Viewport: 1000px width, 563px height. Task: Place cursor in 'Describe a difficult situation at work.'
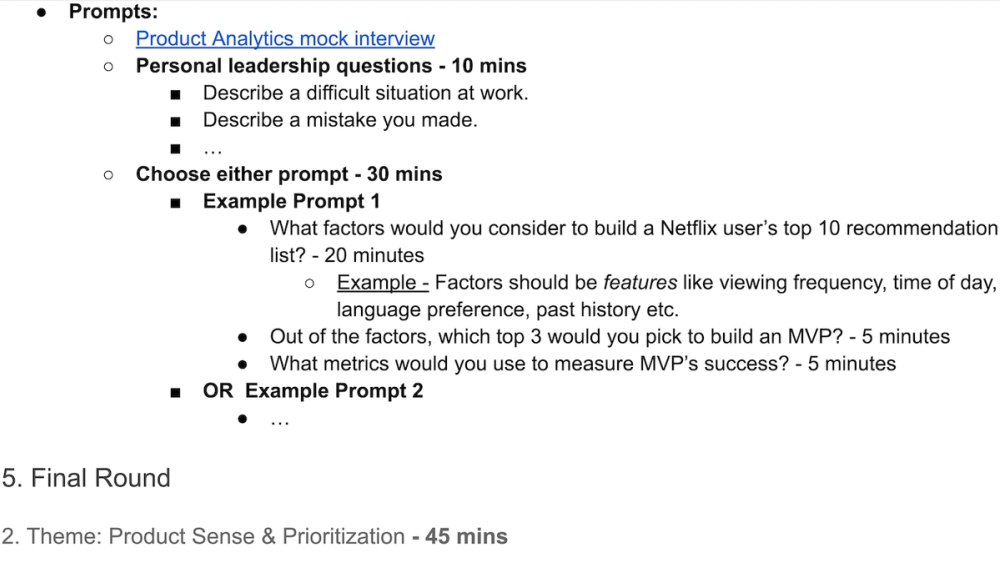point(365,93)
